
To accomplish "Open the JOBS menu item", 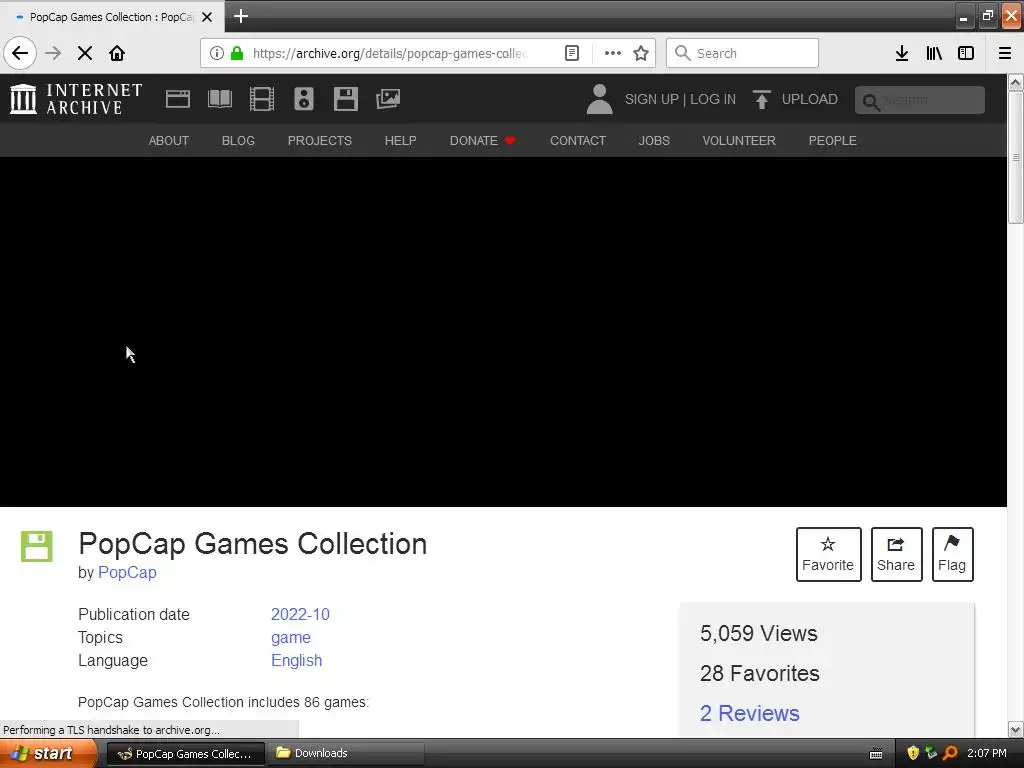I will [654, 140].
